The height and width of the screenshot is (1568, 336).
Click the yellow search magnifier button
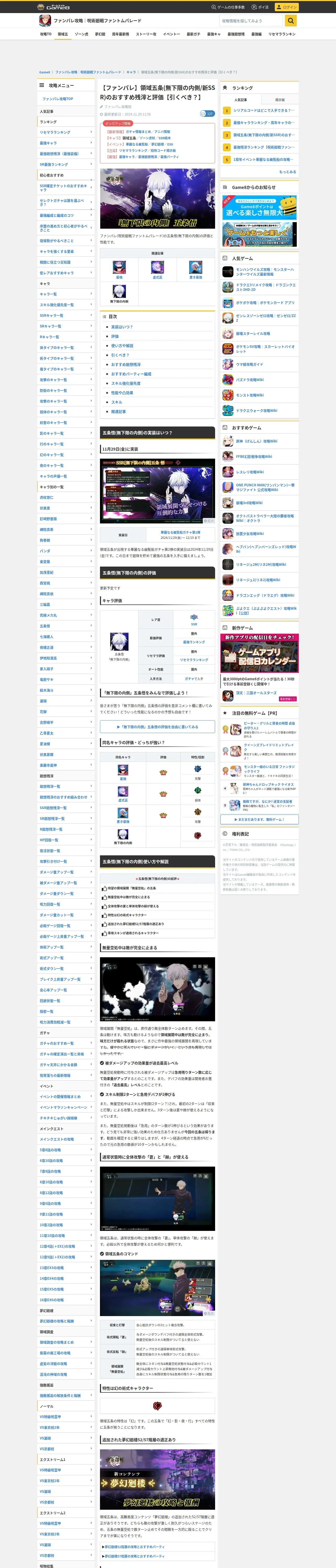292,21
